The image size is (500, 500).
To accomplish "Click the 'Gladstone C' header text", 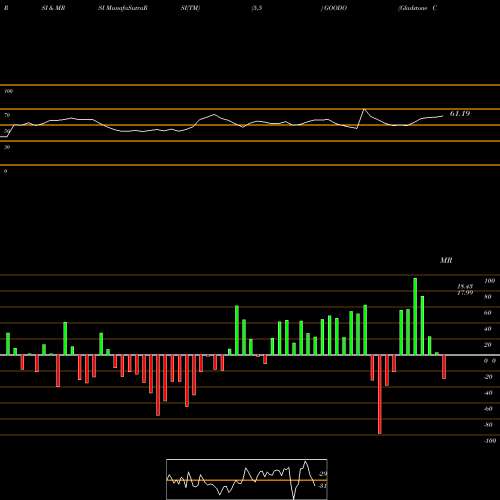I will click(417, 8).
